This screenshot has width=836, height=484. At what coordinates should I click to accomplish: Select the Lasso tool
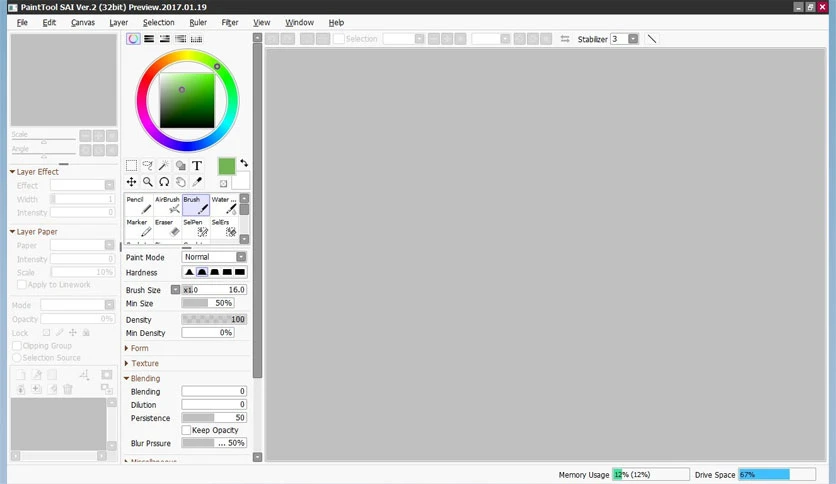click(148, 166)
